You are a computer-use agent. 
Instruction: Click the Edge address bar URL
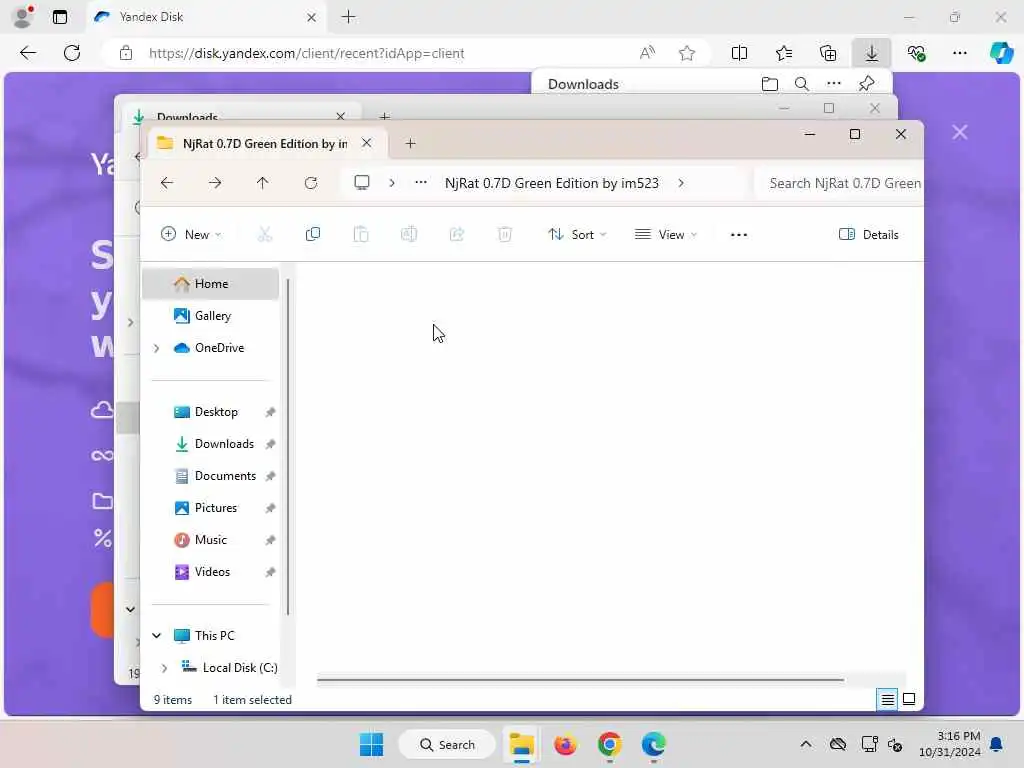306,54
